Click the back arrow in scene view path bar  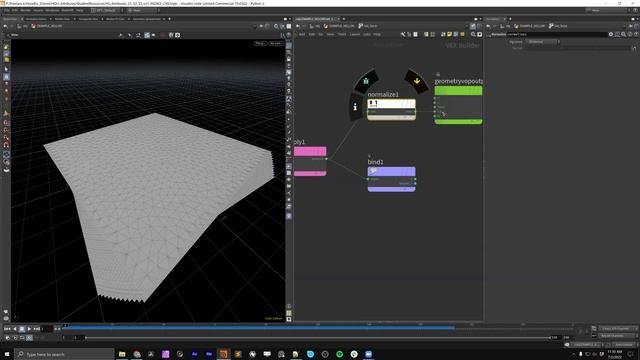5,26
